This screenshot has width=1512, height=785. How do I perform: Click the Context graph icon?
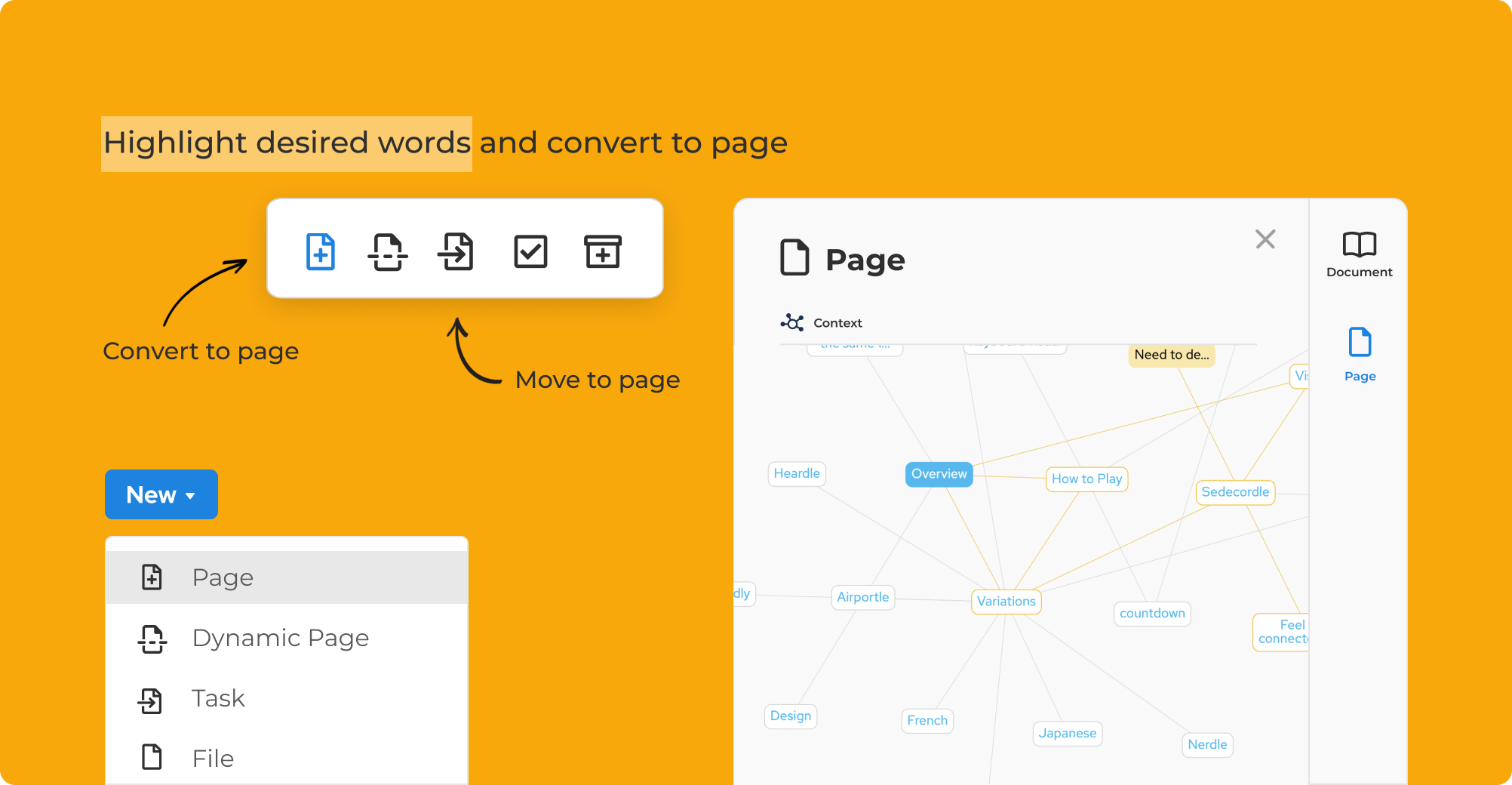[792, 323]
